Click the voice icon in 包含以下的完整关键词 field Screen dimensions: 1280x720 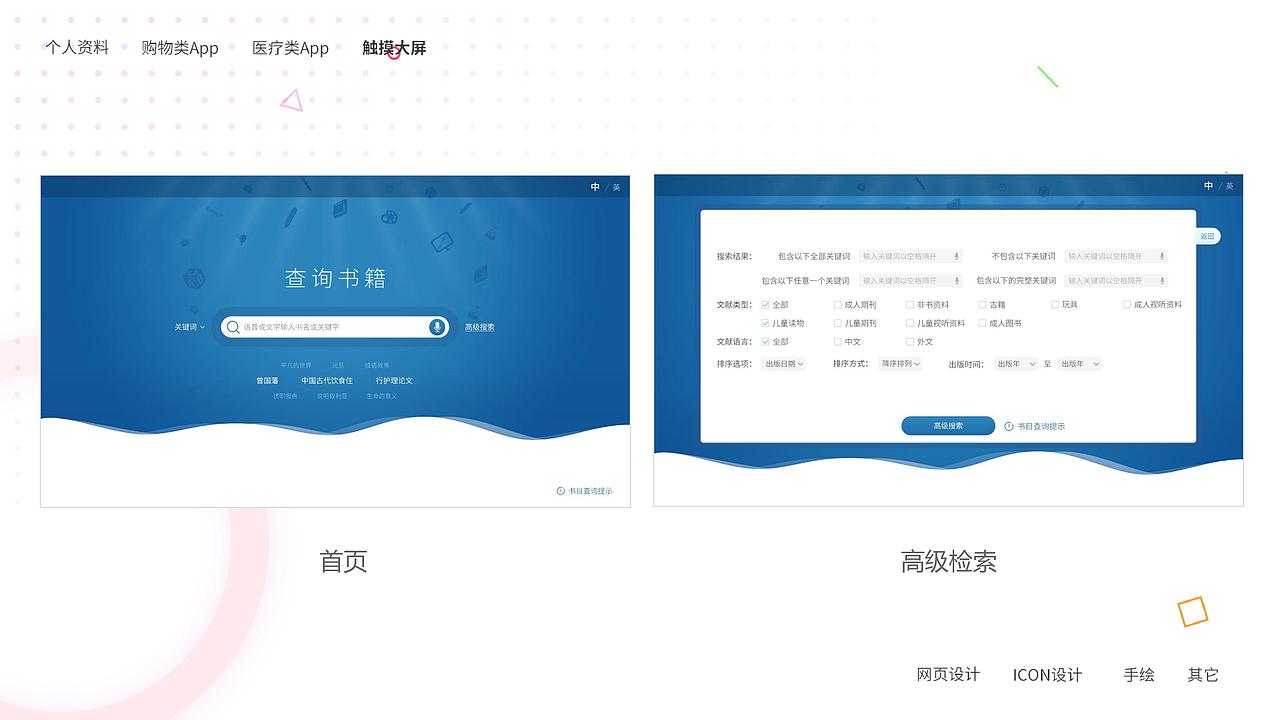point(1162,280)
